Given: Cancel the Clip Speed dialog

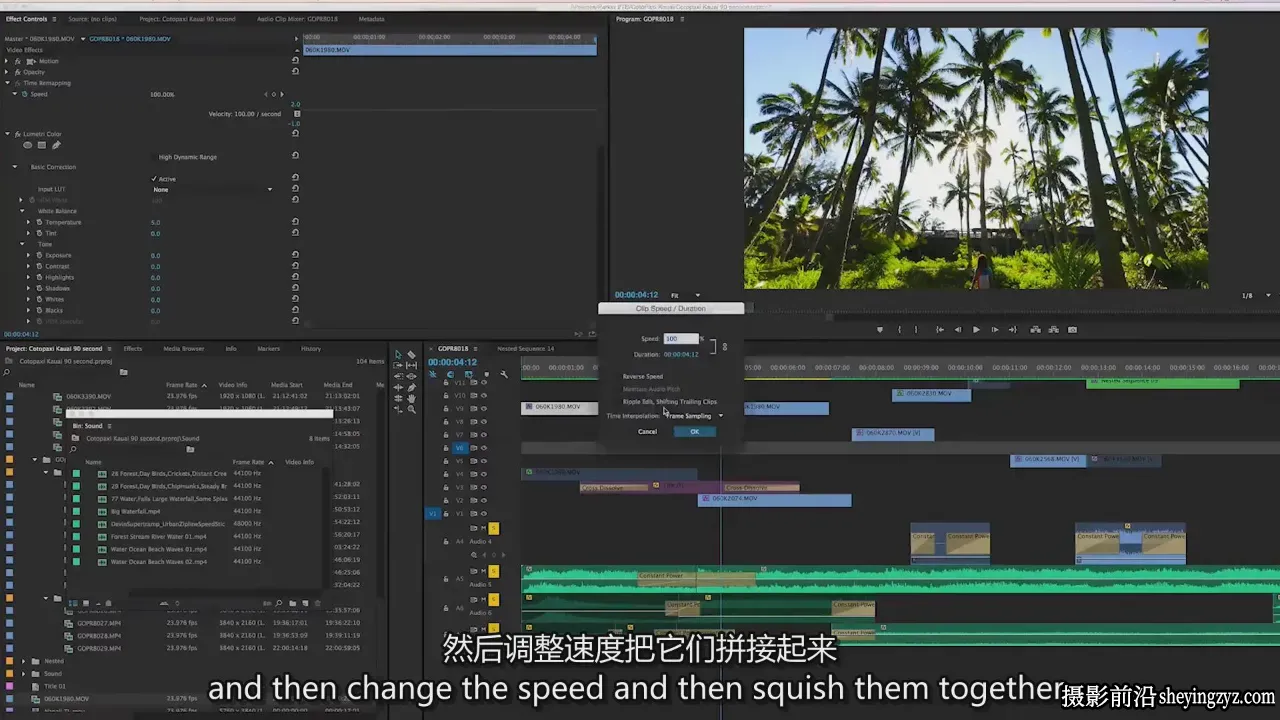Looking at the screenshot, I should click(647, 432).
